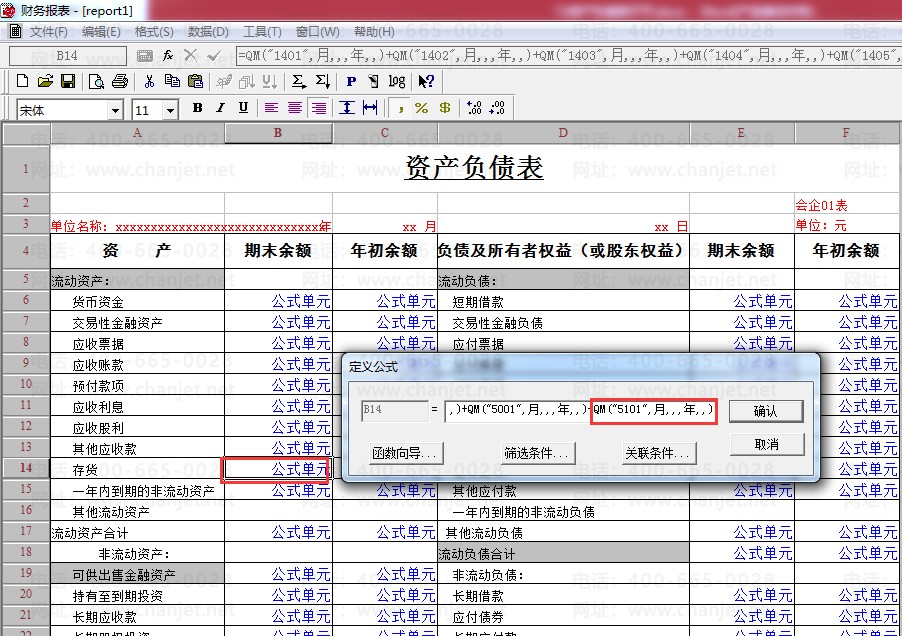Screen dimensions: 902x636
Task: Align text left
Action: pyautogui.click(x=272, y=108)
